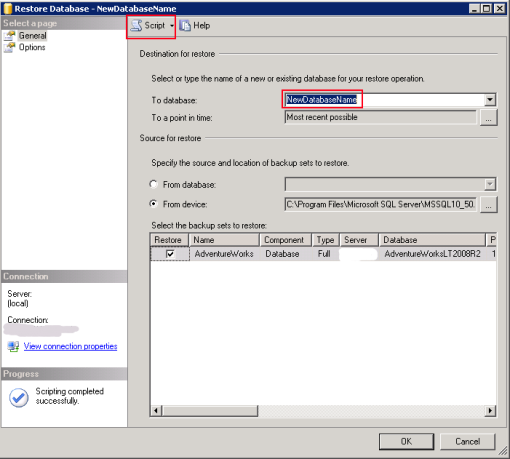Click the General page icon

tap(10, 36)
